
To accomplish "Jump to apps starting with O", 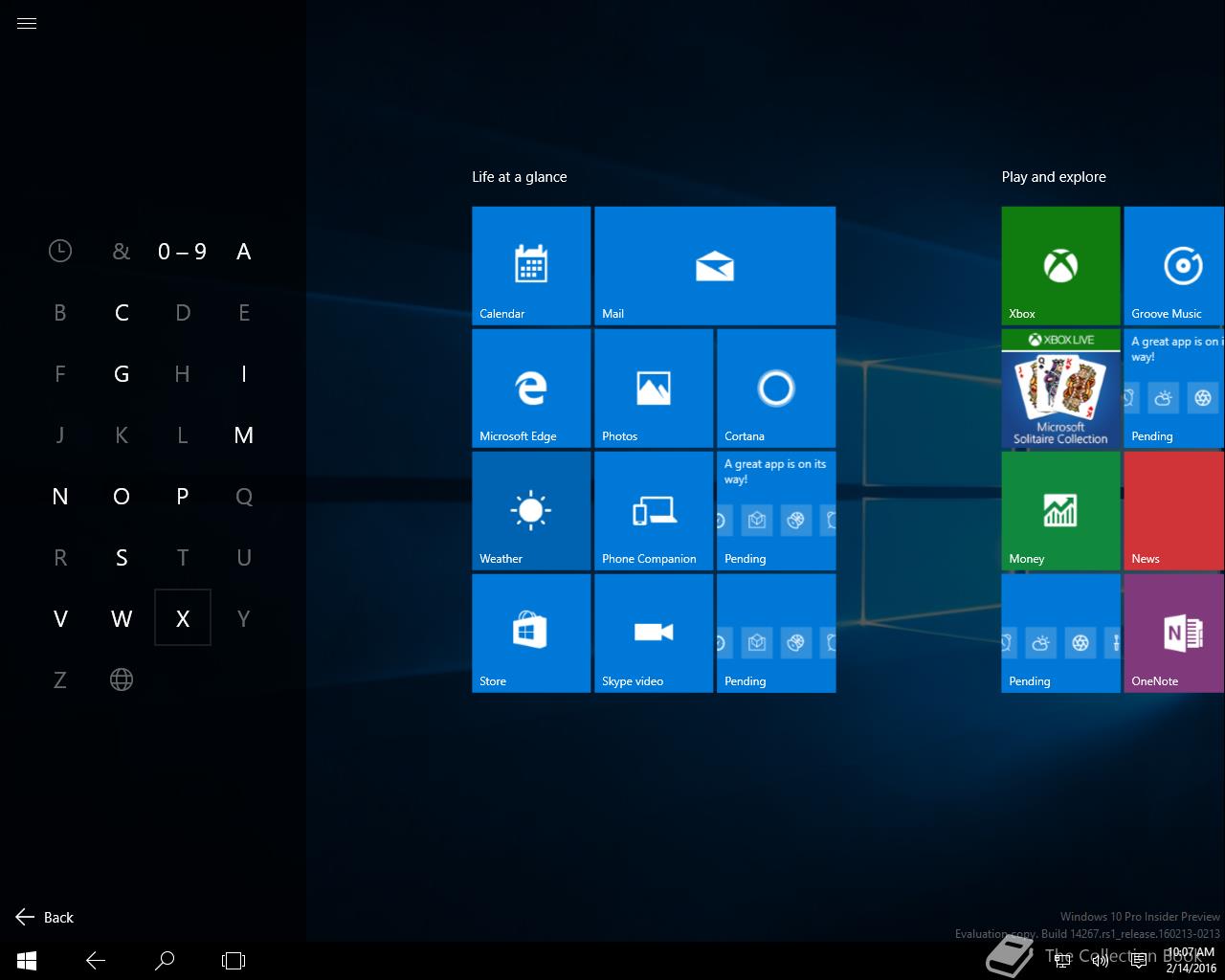I will click(x=122, y=497).
